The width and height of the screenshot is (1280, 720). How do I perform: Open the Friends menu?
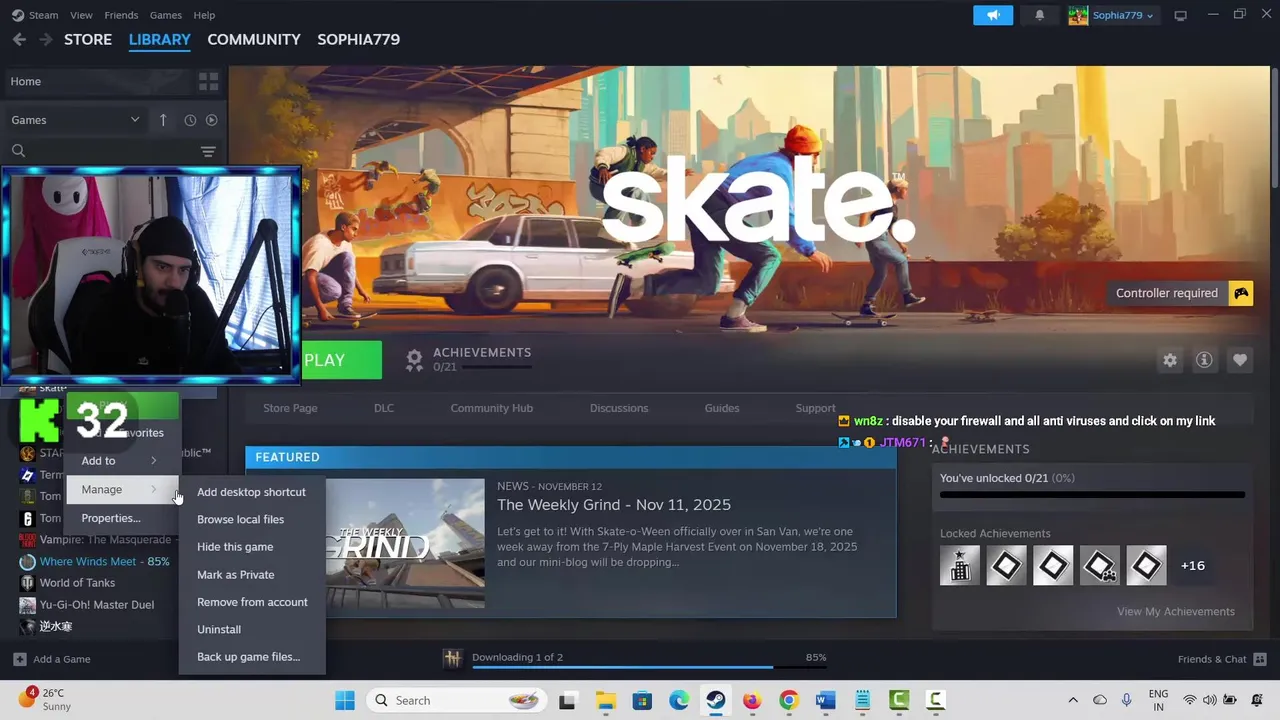coord(121,15)
